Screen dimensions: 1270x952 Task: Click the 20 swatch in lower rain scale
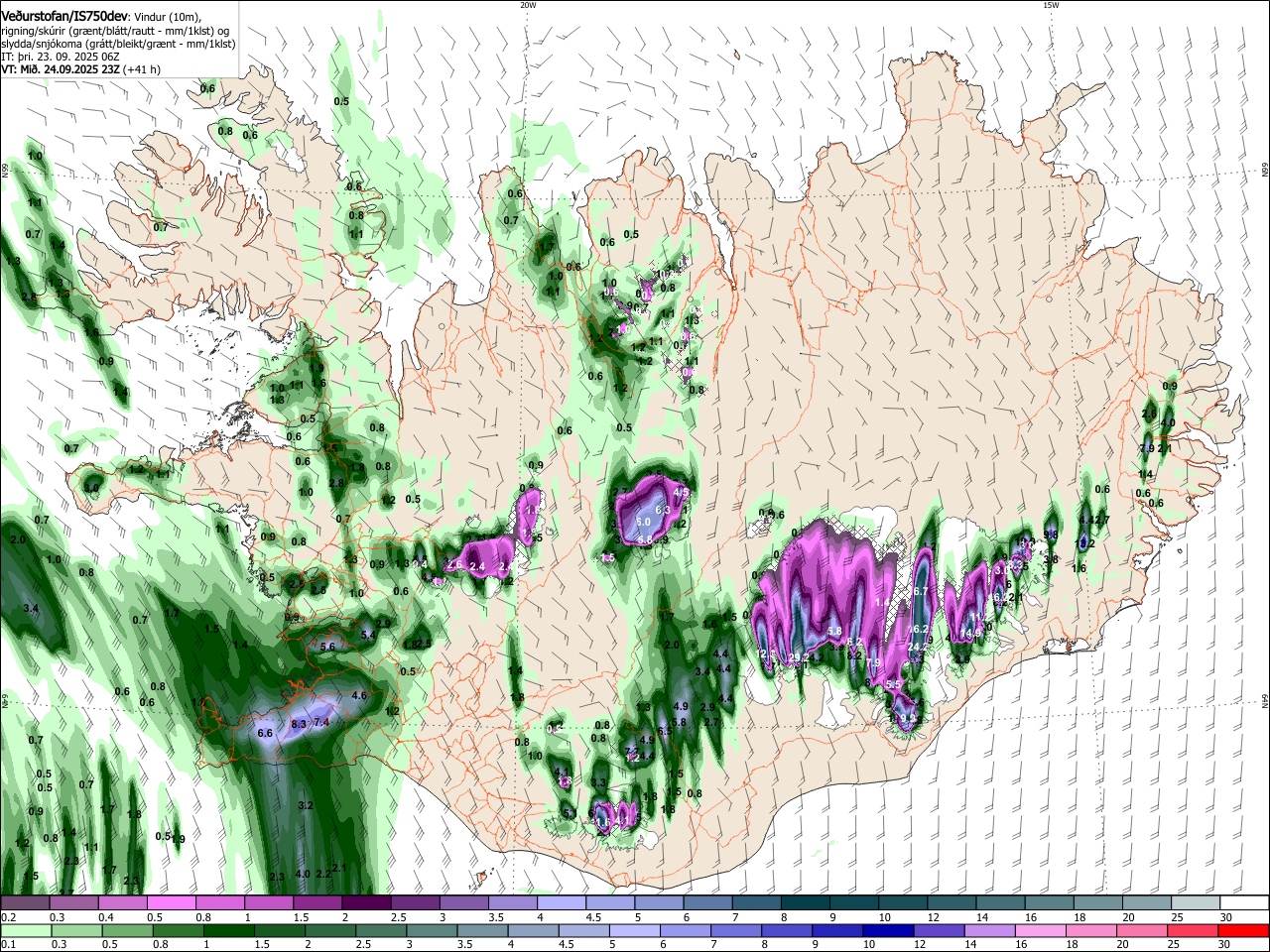point(1142,930)
